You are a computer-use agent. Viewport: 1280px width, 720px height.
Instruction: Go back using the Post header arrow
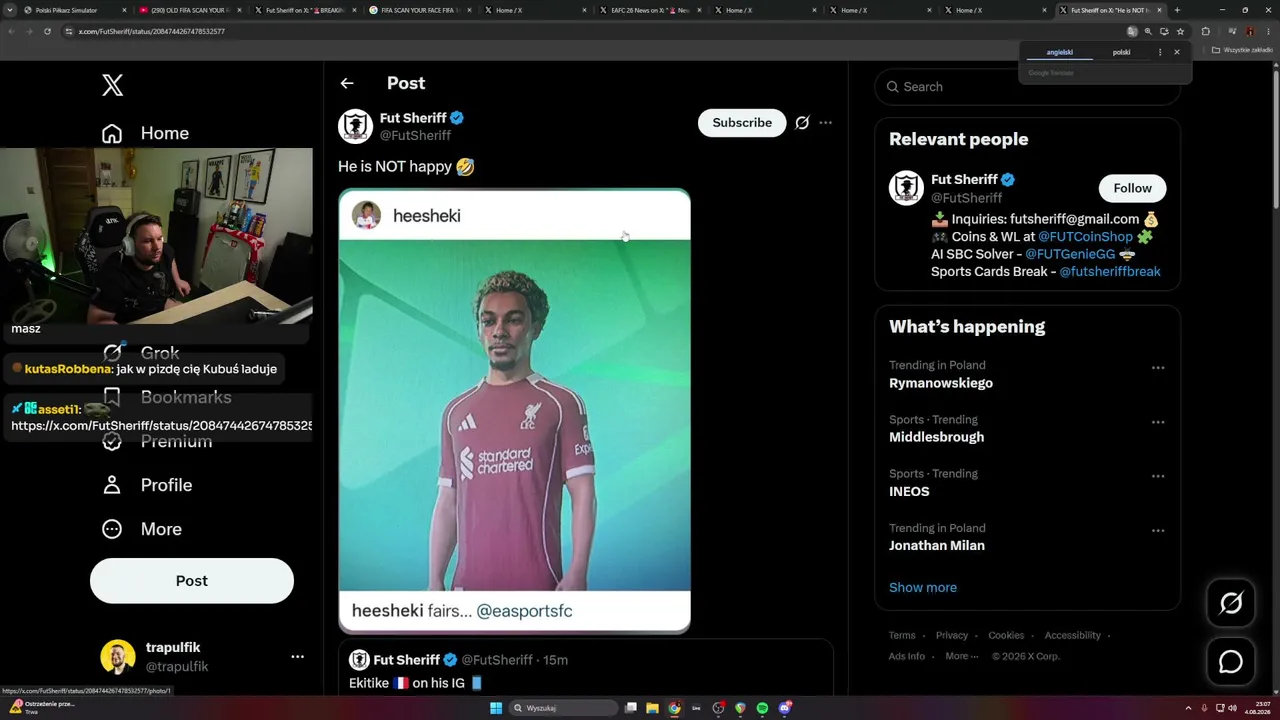(347, 83)
